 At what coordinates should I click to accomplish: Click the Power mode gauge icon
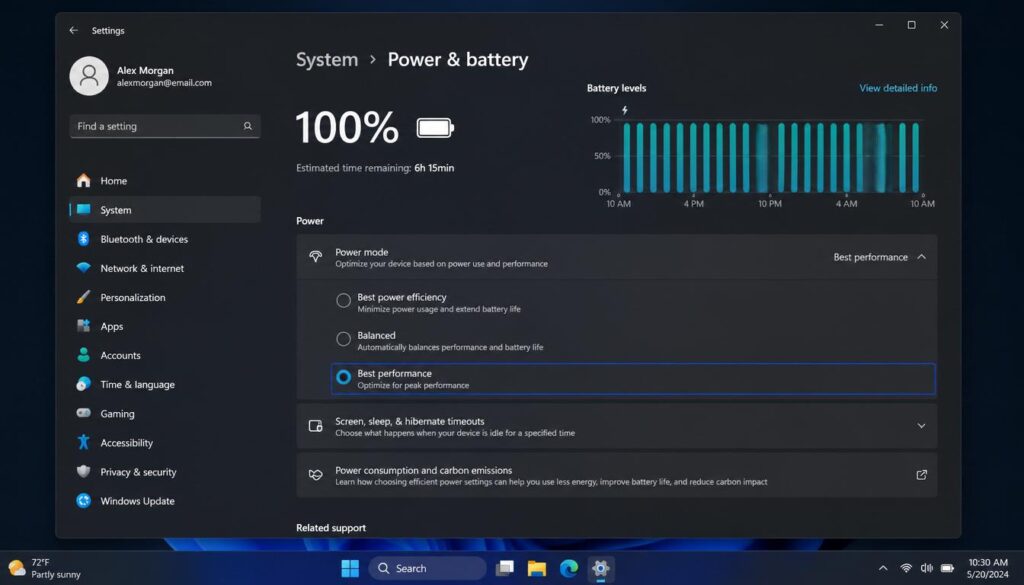315,257
